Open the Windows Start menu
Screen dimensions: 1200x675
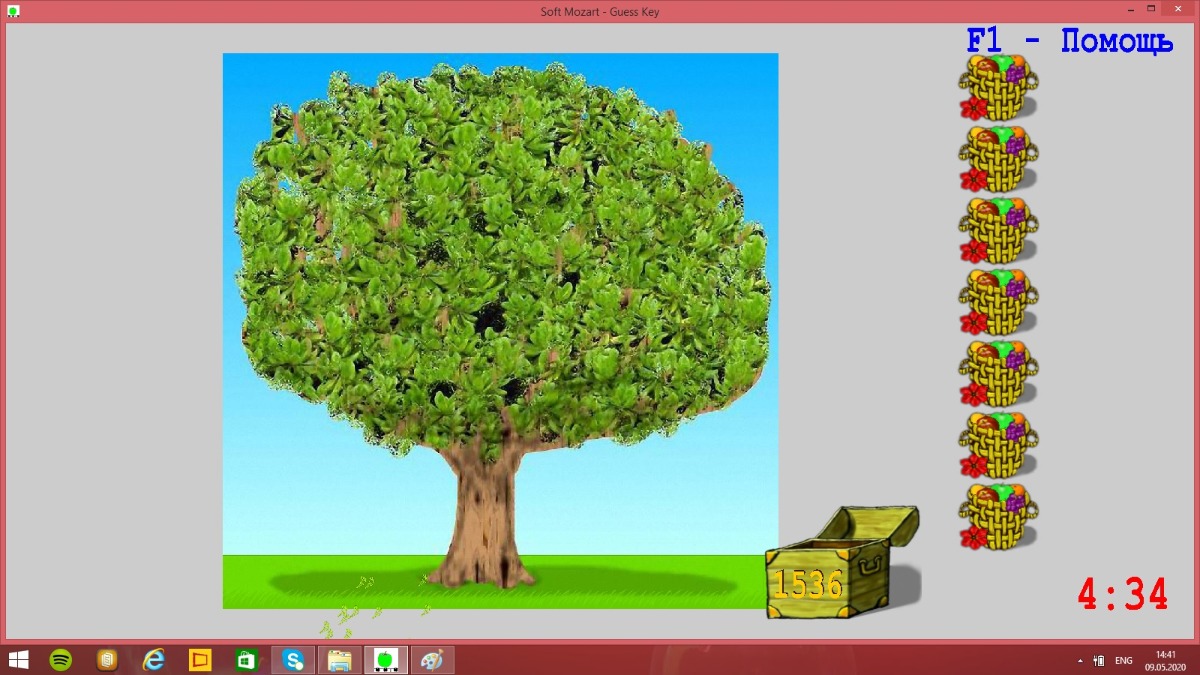click(18, 660)
